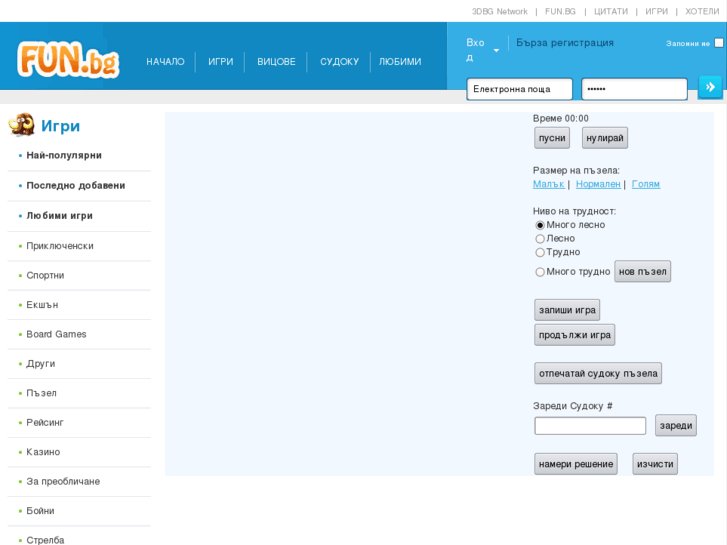The image size is (727, 545).
Task: Open the ИГРИ link in the top network bar
Action: coord(657,12)
